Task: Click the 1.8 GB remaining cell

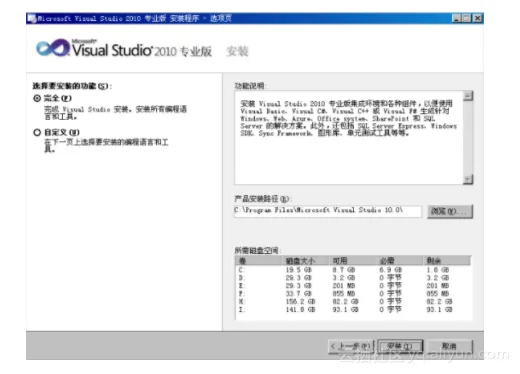Action: (x=438, y=270)
